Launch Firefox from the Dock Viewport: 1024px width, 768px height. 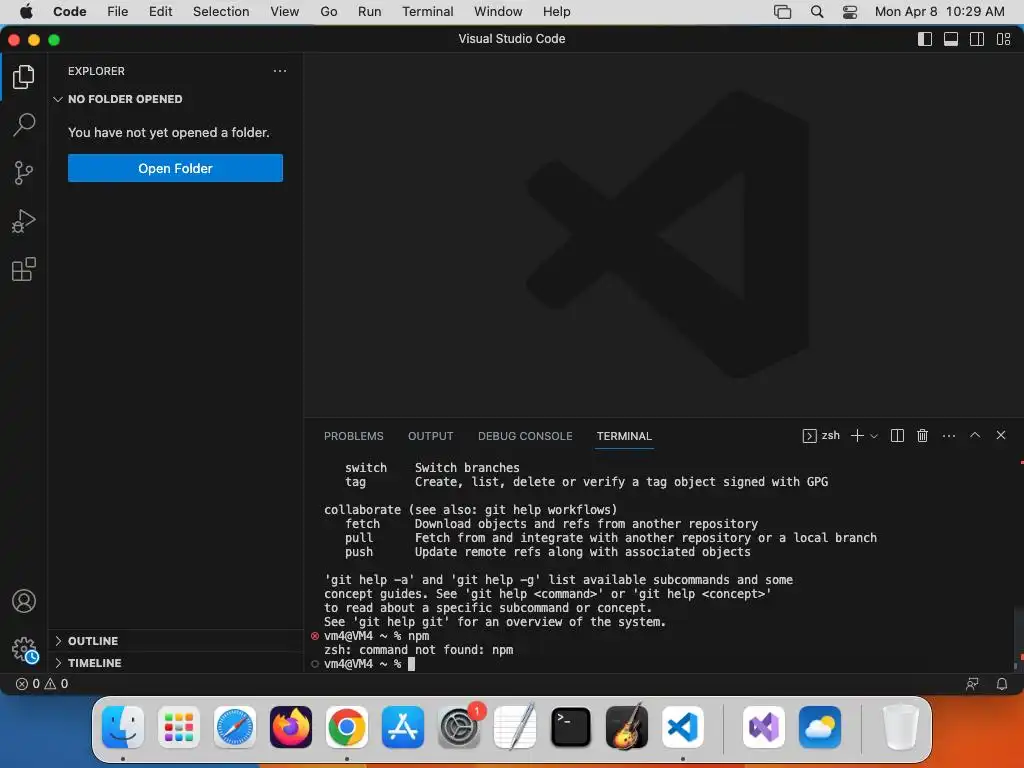tap(291, 727)
